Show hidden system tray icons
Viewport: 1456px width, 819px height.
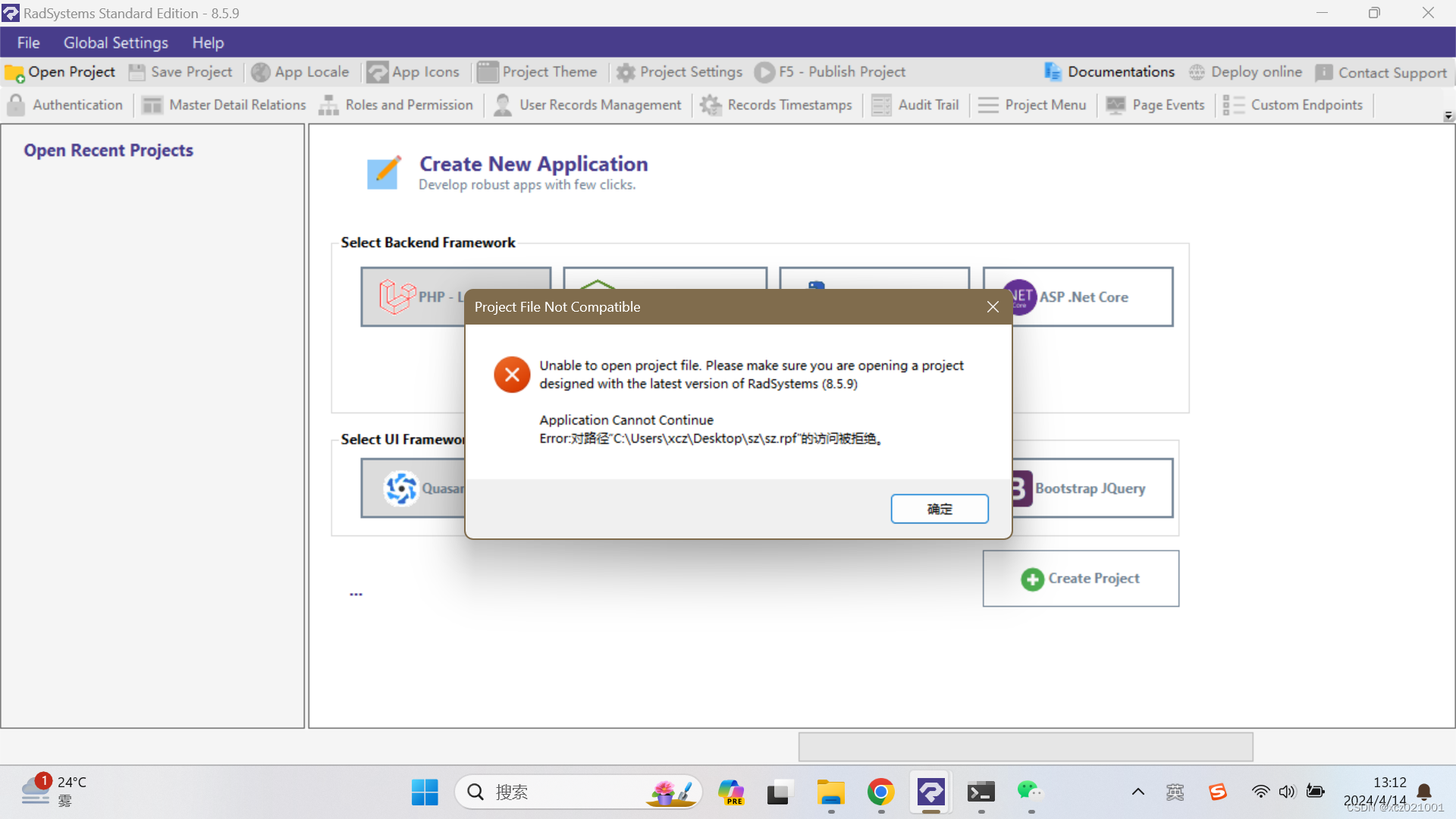click(x=1138, y=792)
